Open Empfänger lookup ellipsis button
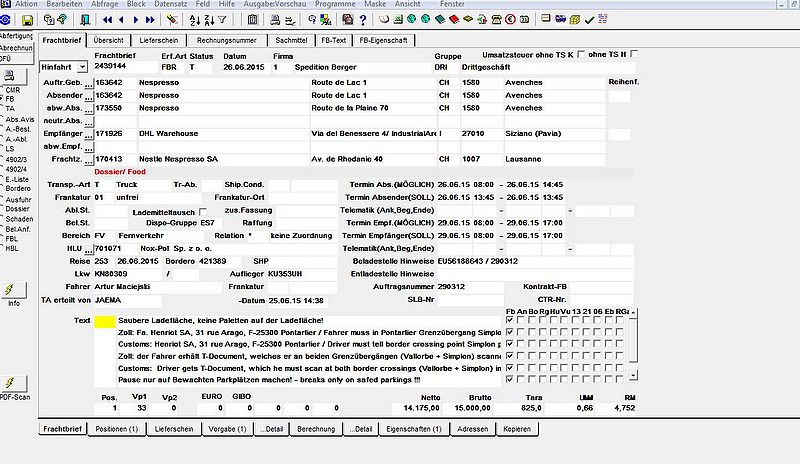The image size is (800, 464). click(x=89, y=134)
